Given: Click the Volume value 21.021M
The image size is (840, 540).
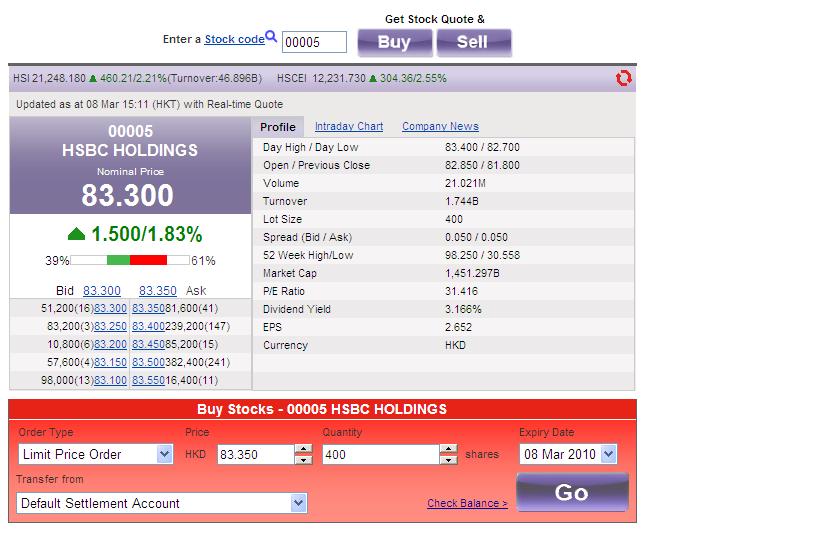Looking at the screenshot, I should click(x=465, y=183).
